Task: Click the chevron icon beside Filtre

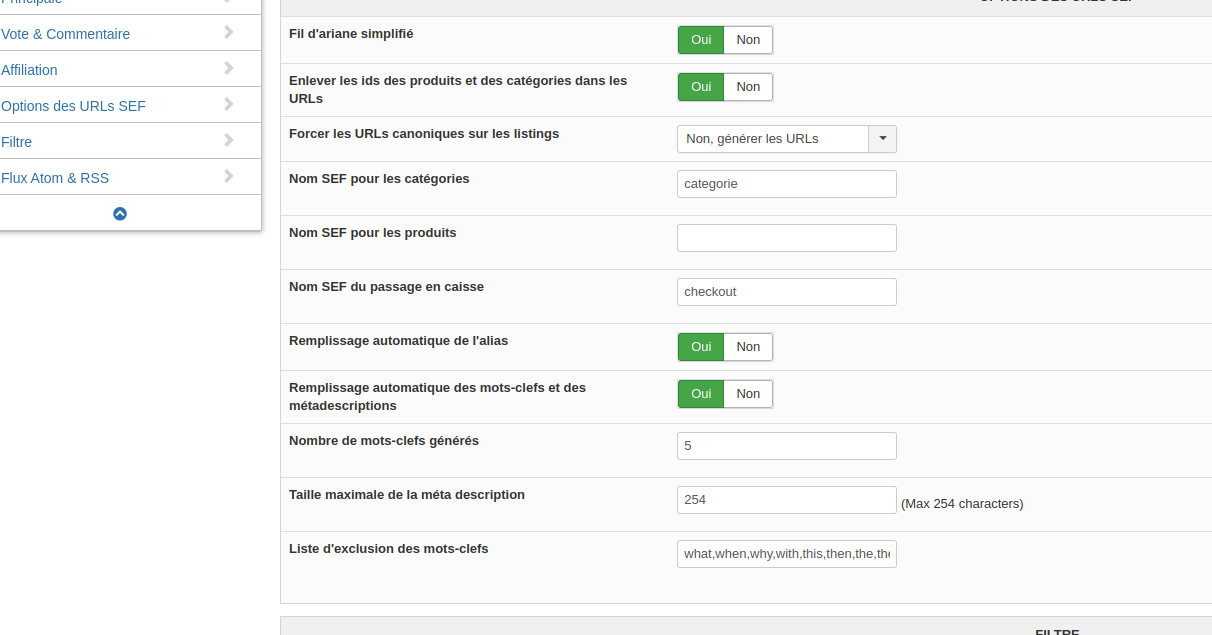Action: (229, 141)
